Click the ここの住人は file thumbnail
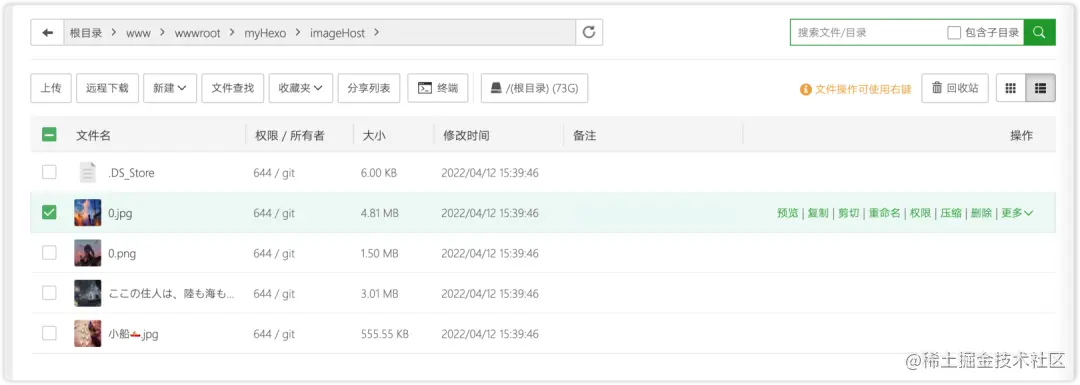Screen dimensions: 1080x385 (x=87, y=293)
